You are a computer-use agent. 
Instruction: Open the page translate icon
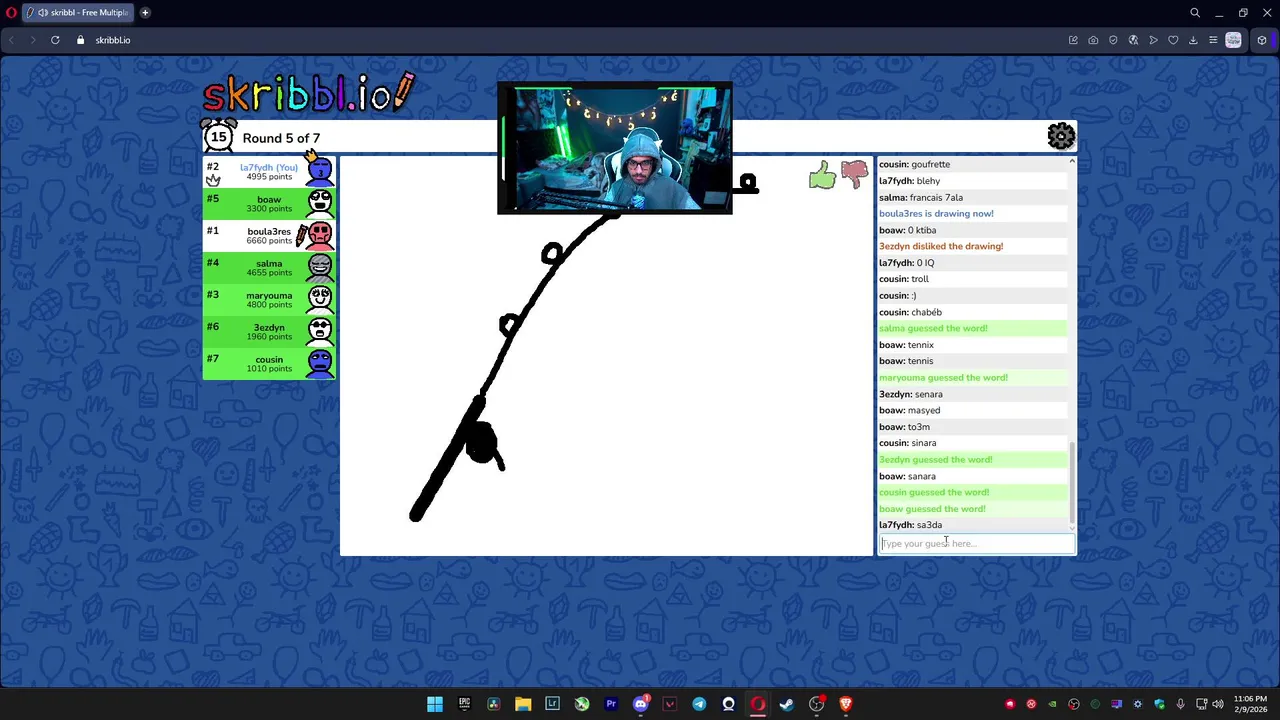click(x=1133, y=40)
